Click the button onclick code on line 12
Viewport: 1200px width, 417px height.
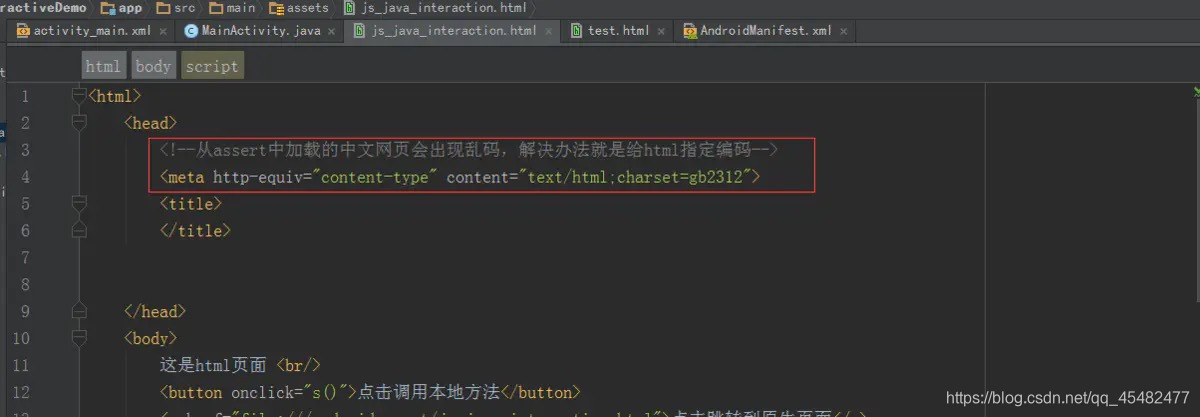369,392
